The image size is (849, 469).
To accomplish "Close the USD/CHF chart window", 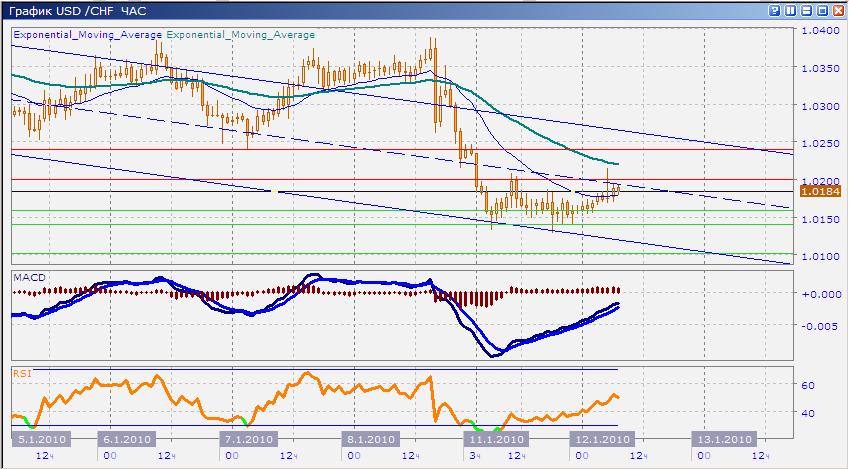I will point(838,10).
